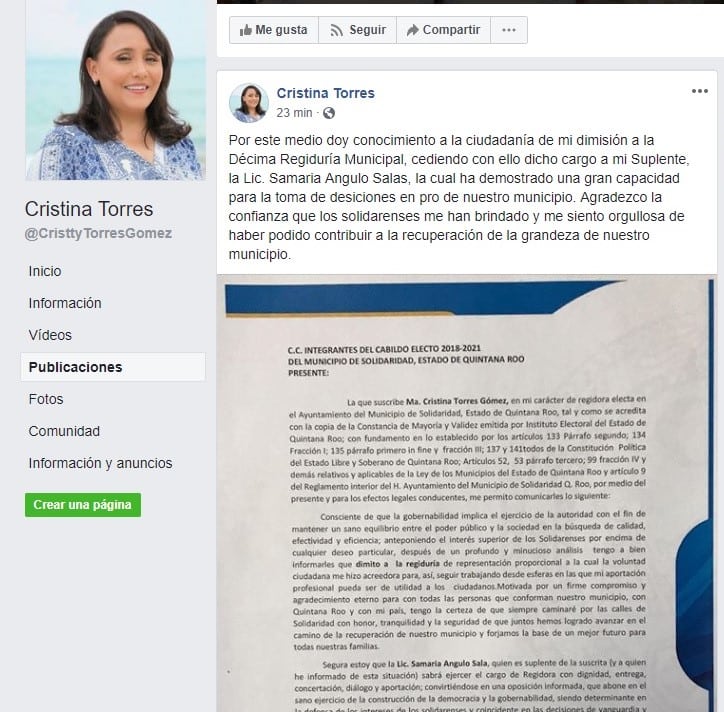Open the post options ellipsis menu
This screenshot has width=724, height=712.
pos(700,91)
